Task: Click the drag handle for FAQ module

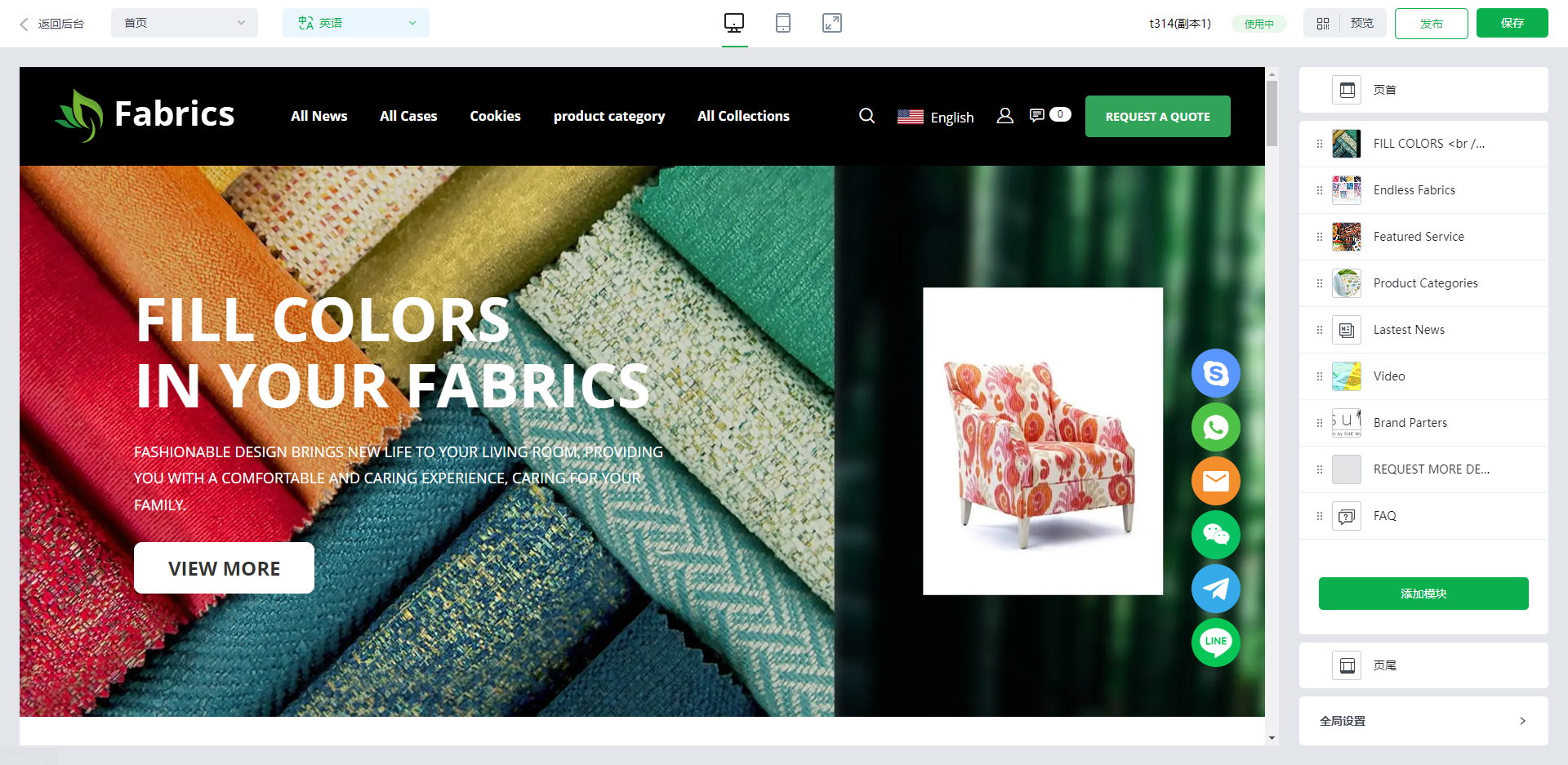Action: [1320, 516]
